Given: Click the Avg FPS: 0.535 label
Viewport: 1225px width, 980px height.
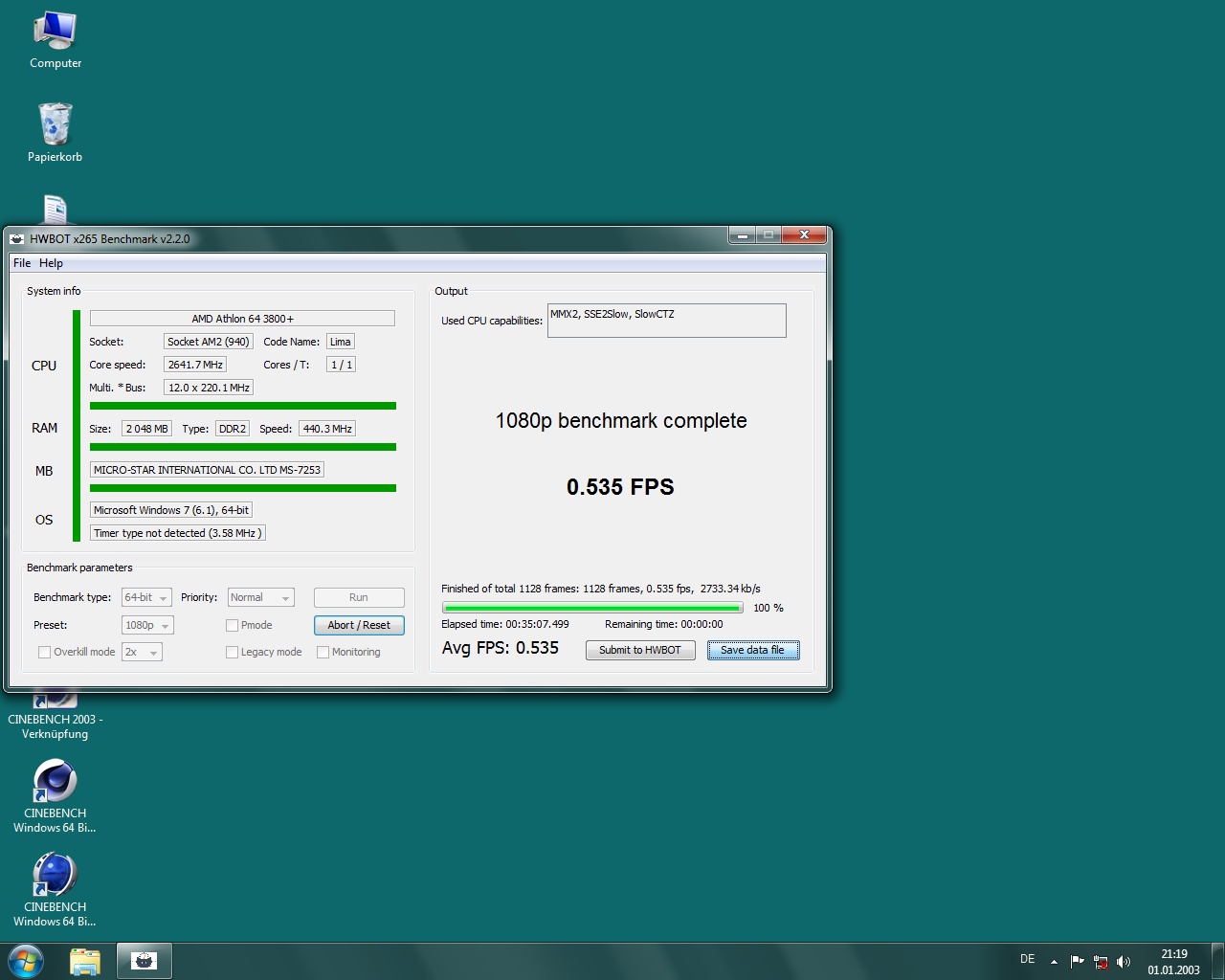Looking at the screenshot, I should (x=501, y=648).
